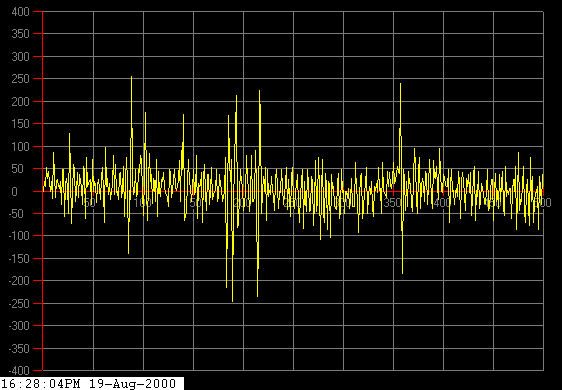Click the tip of the tallest yellow spike above 250
This screenshot has width=562, height=390.
[132, 77]
